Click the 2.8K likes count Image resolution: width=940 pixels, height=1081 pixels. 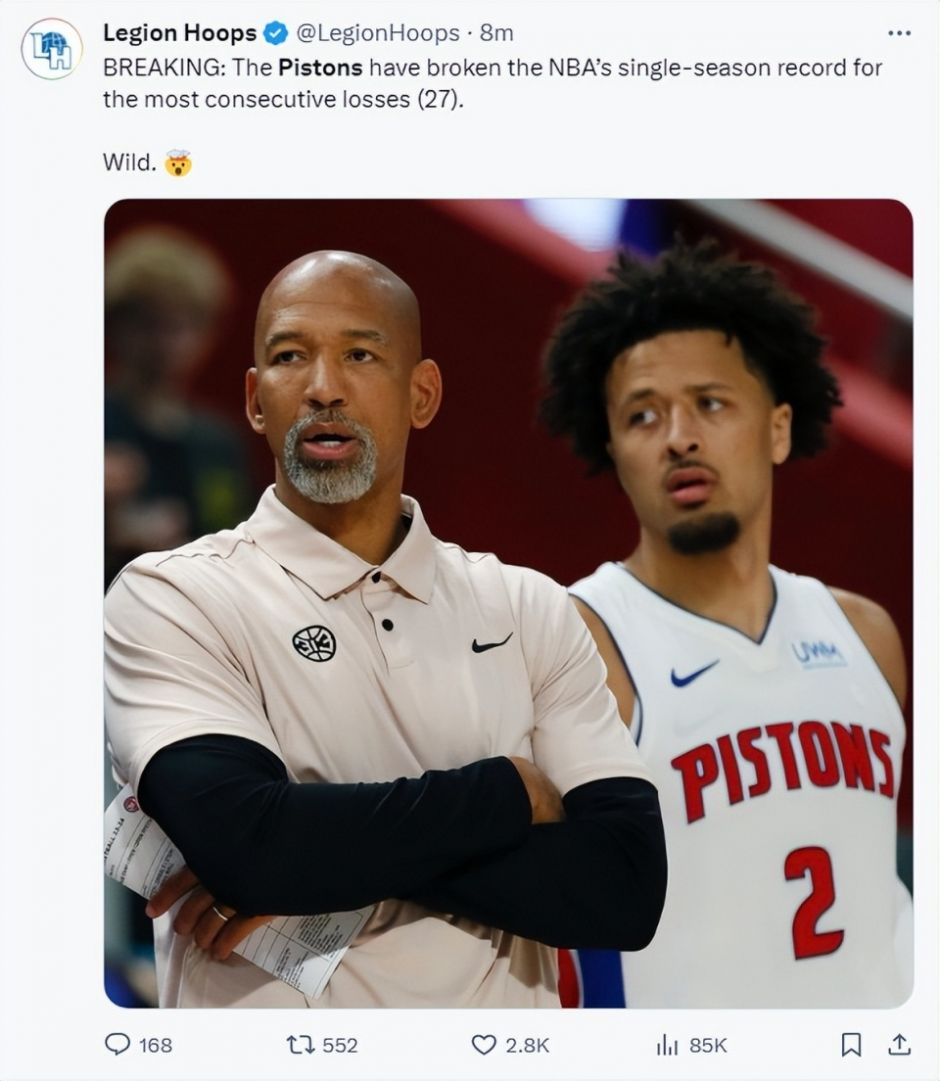tap(527, 1045)
